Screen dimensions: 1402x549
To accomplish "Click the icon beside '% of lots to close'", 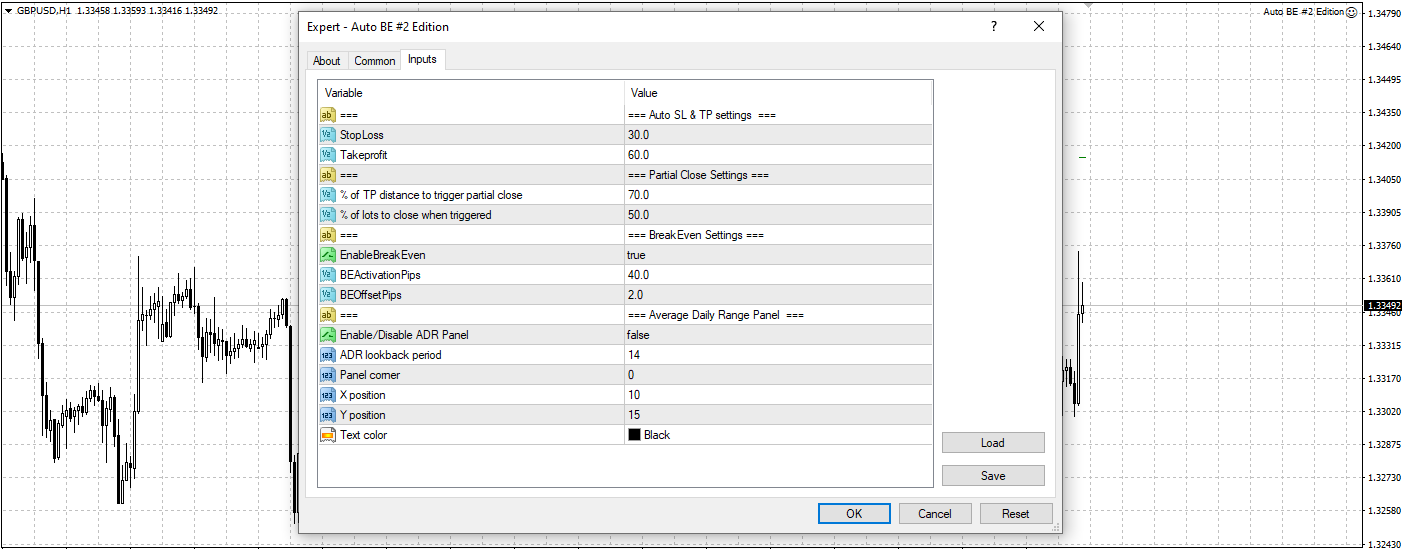I will (327, 215).
